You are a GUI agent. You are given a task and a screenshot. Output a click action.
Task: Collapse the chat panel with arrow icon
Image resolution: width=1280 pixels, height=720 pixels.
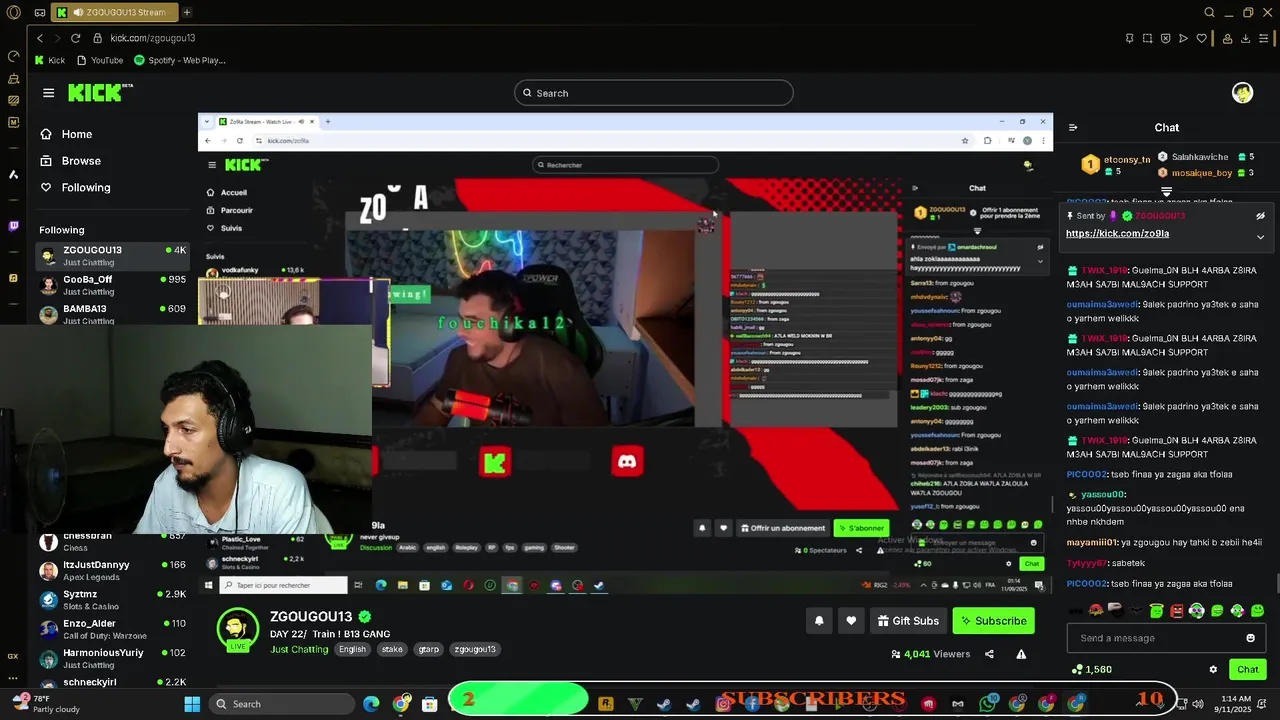[x=1073, y=128]
